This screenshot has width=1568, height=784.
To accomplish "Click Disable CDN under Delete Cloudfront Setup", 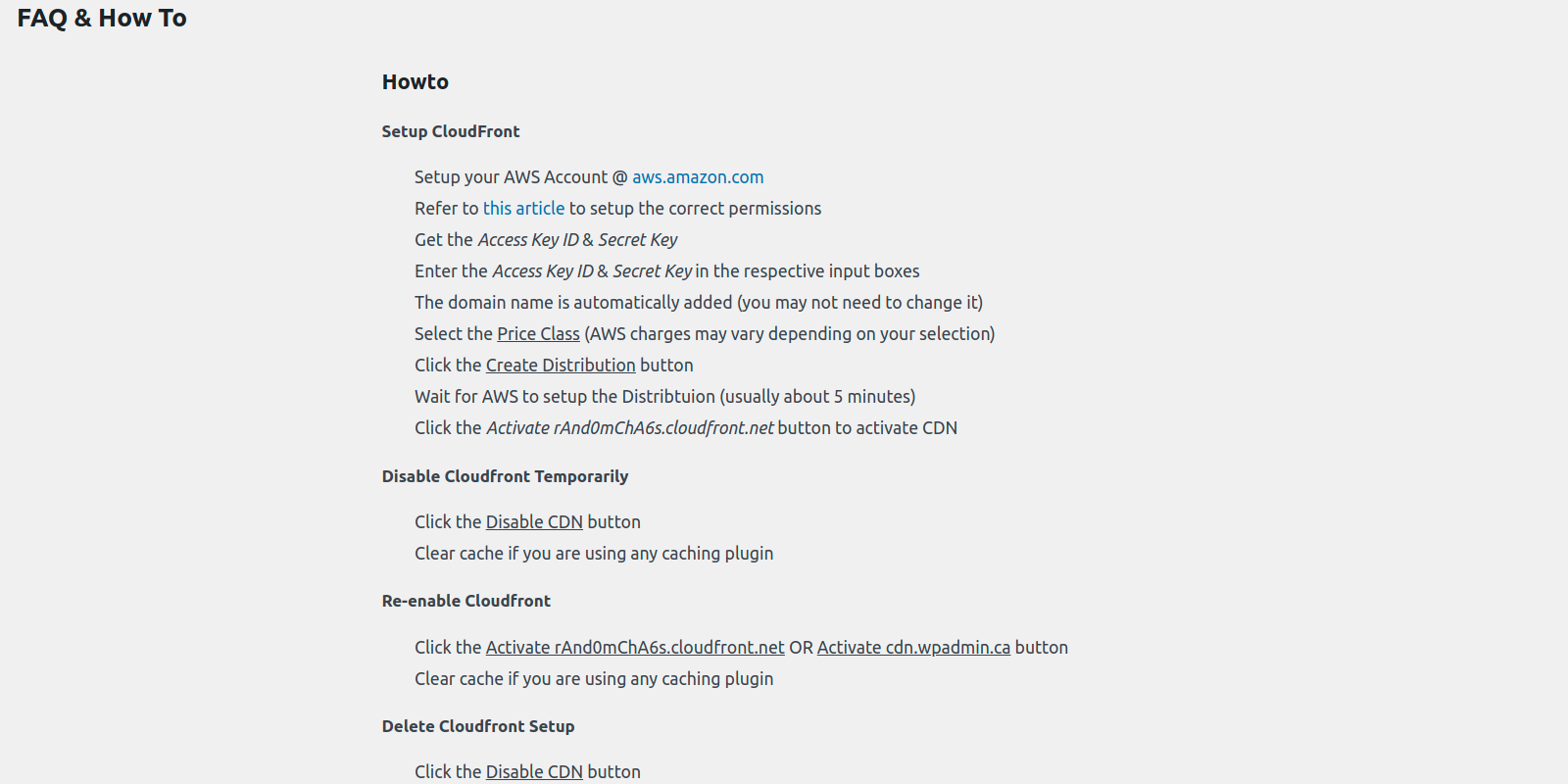I will 534,772.
